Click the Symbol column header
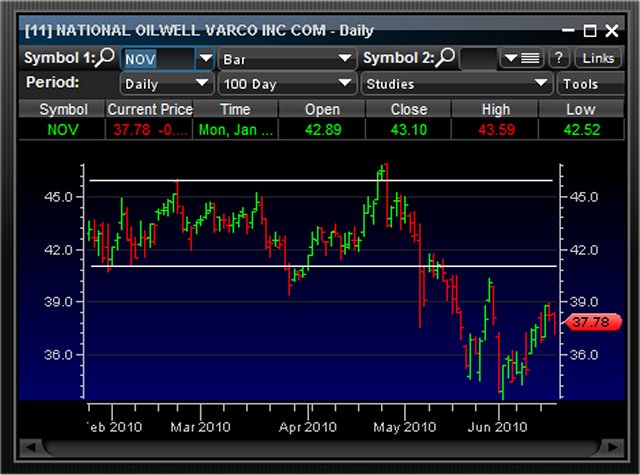Image resolution: width=640 pixels, height=475 pixels. [62, 109]
